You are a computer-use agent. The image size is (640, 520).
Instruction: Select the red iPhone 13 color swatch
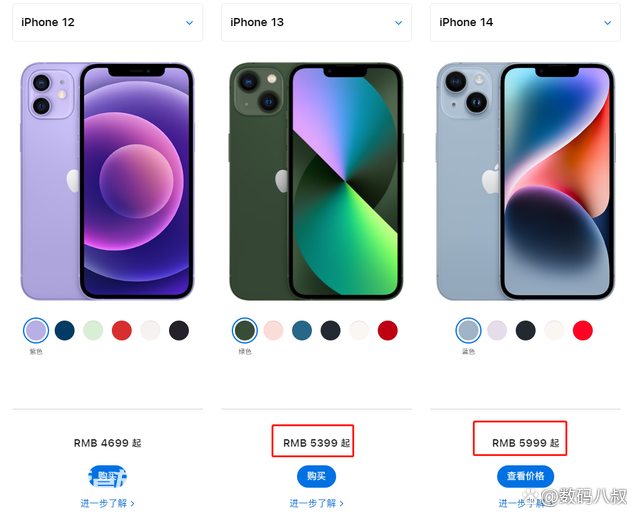pos(388,330)
